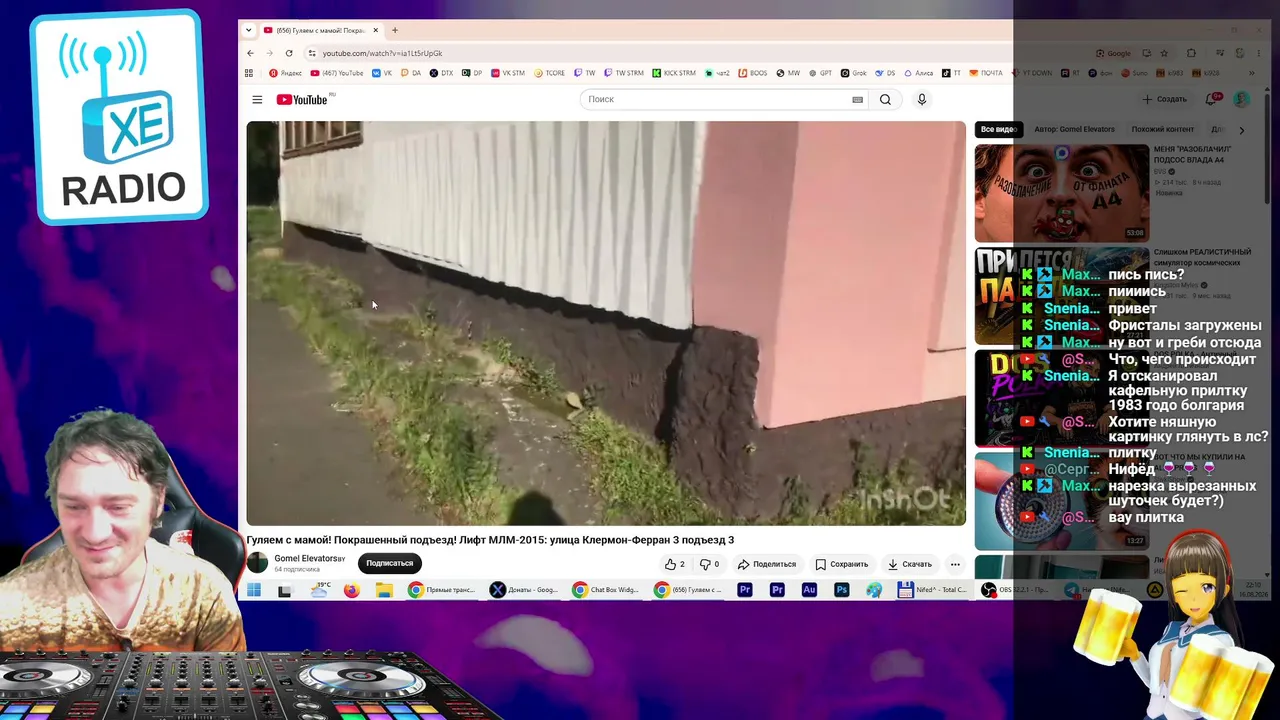The image size is (1280, 720).
Task: Open the TCORE bookmark
Action: (550, 73)
